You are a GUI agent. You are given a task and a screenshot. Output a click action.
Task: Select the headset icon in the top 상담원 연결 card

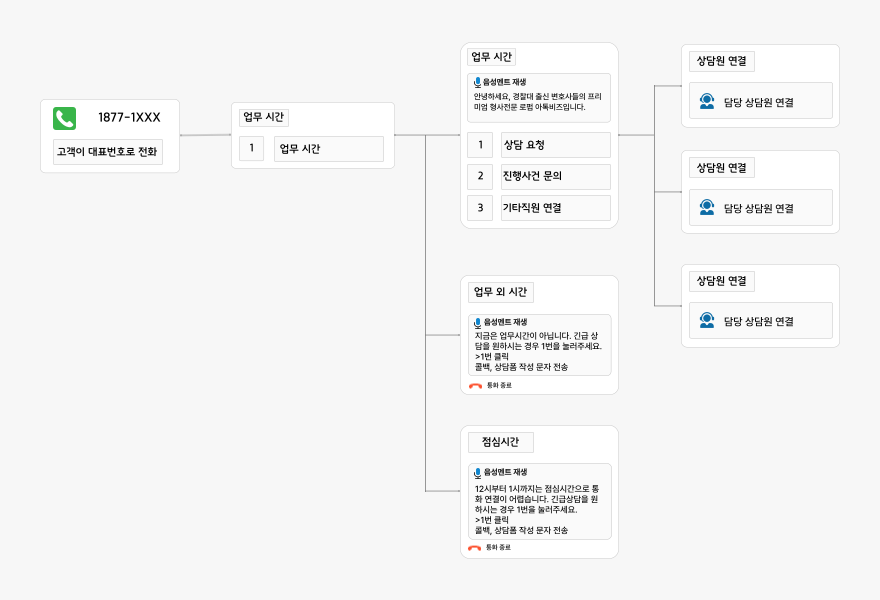point(707,101)
